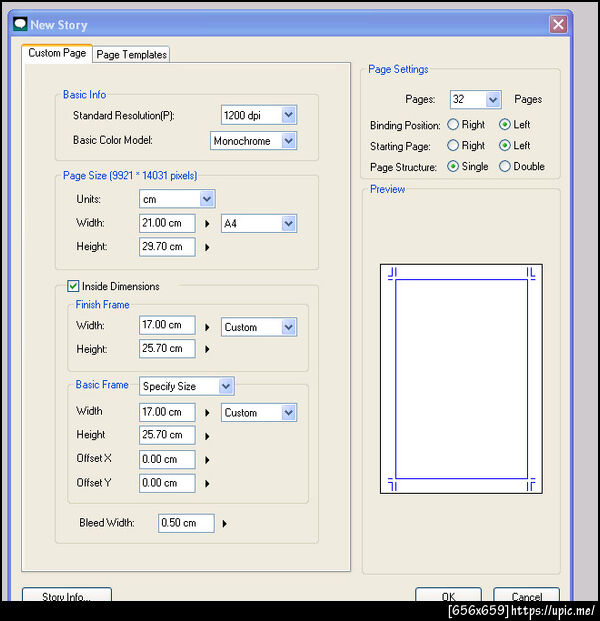Click the Bleed Width field
Viewport: 600px width, 621px height.
(x=186, y=523)
